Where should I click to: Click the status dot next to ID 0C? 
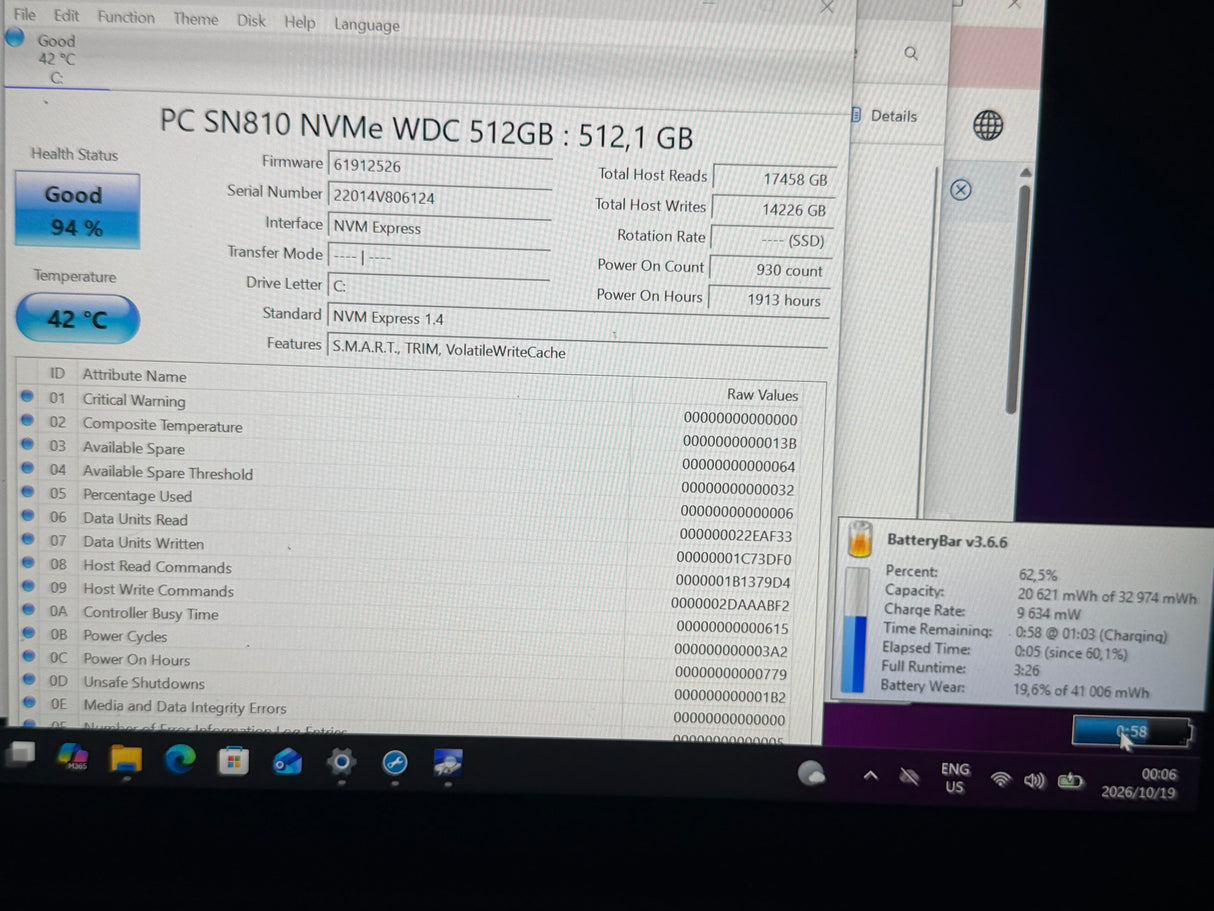click(x=27, y=657)
